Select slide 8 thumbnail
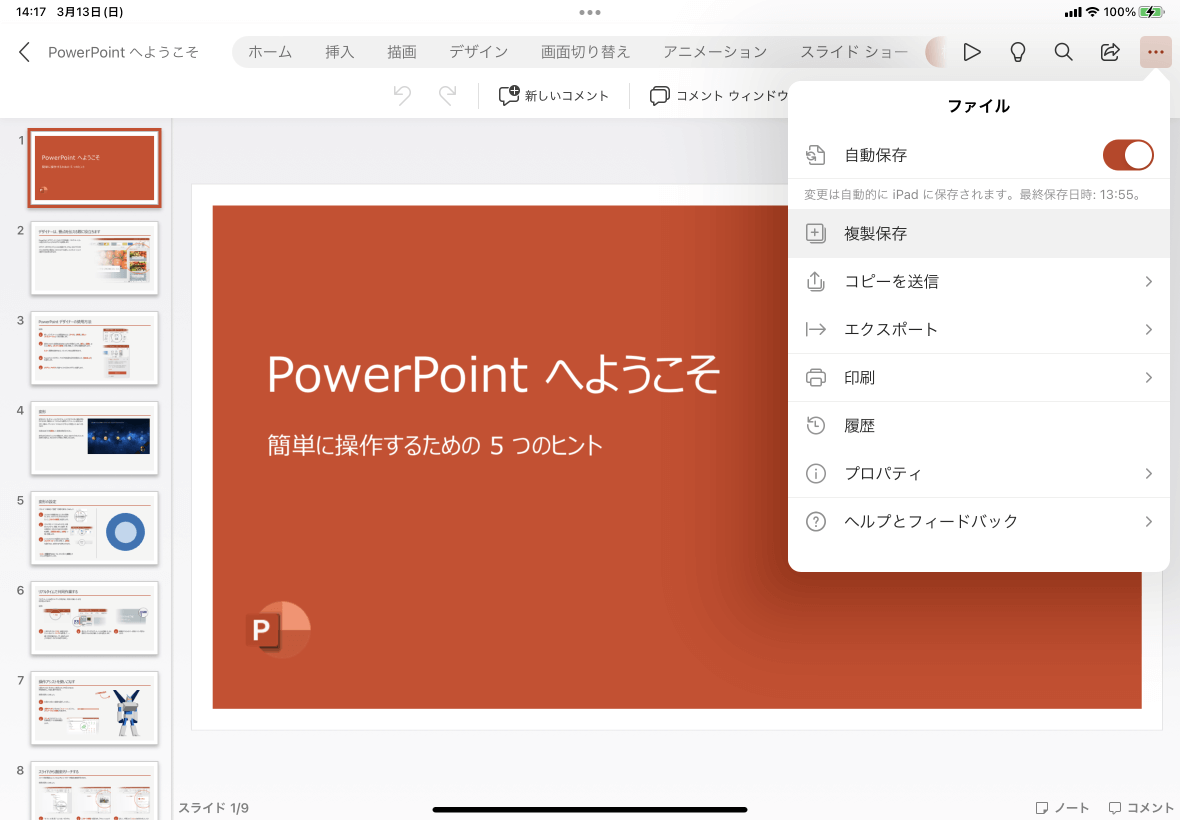The image size is (1180, 820). [x=94, y=791]
